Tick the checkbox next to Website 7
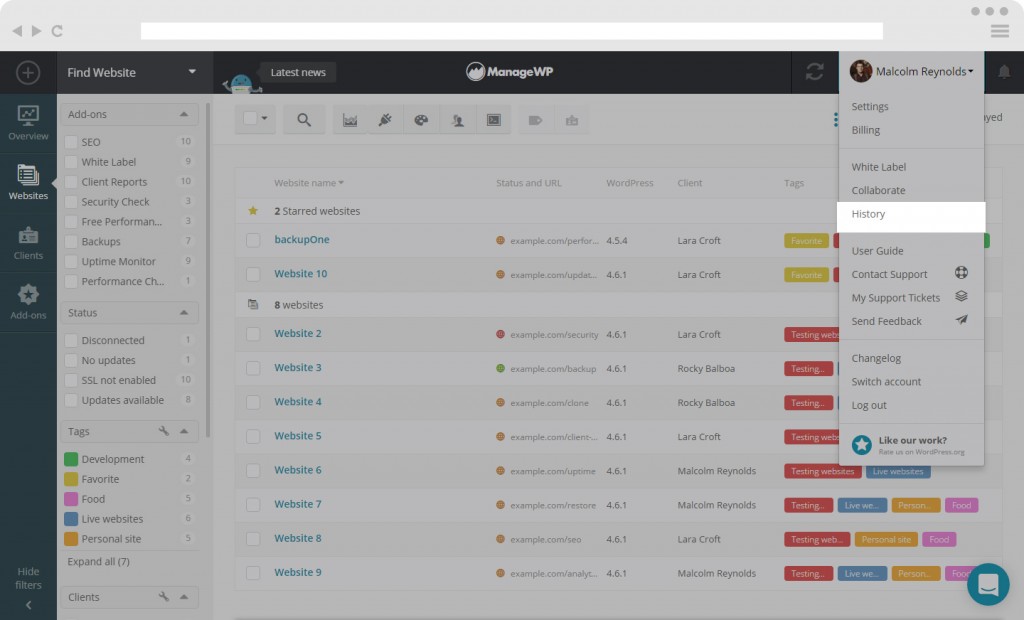 coord(252,505)
